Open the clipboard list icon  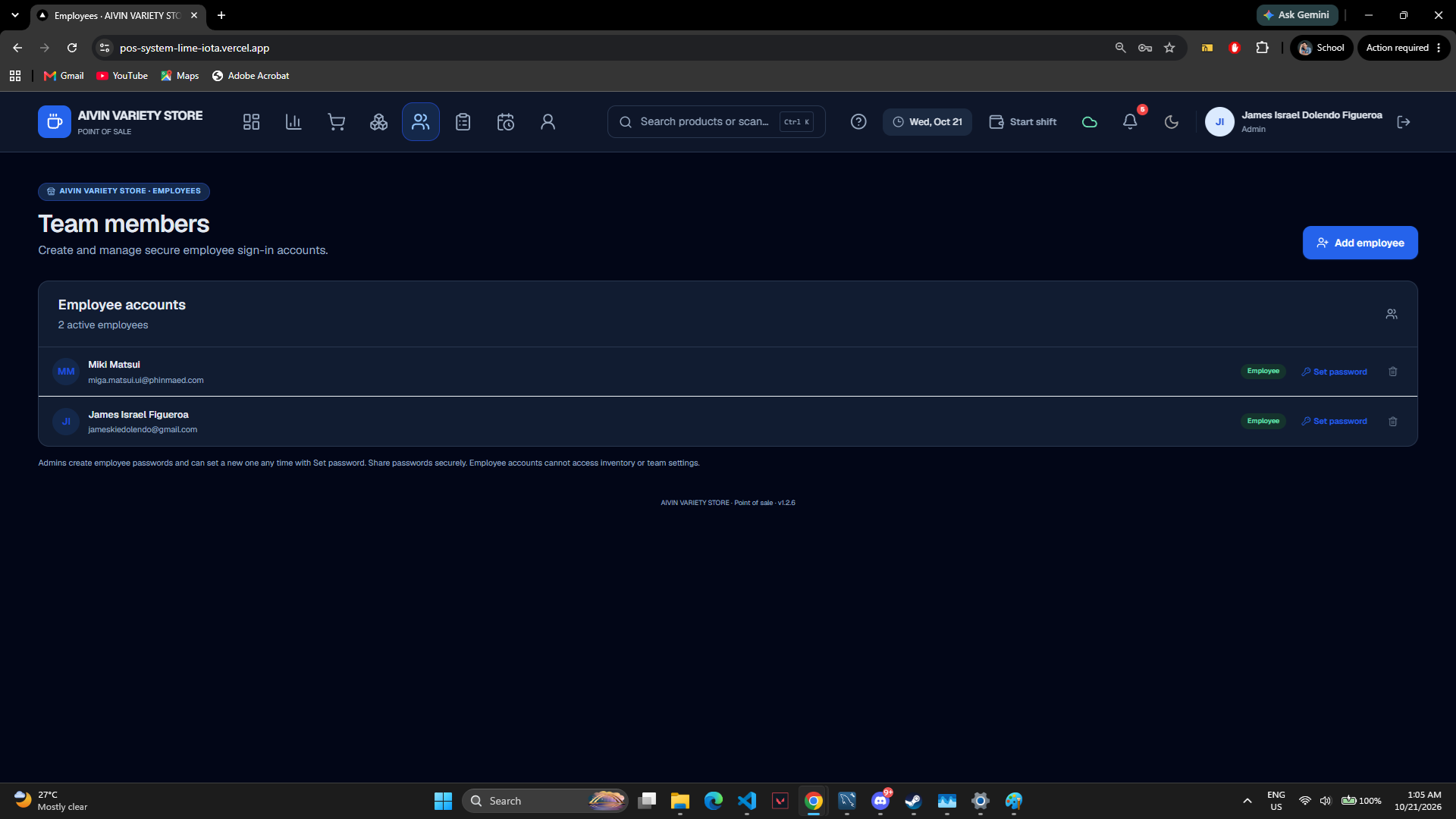[463, 122]
